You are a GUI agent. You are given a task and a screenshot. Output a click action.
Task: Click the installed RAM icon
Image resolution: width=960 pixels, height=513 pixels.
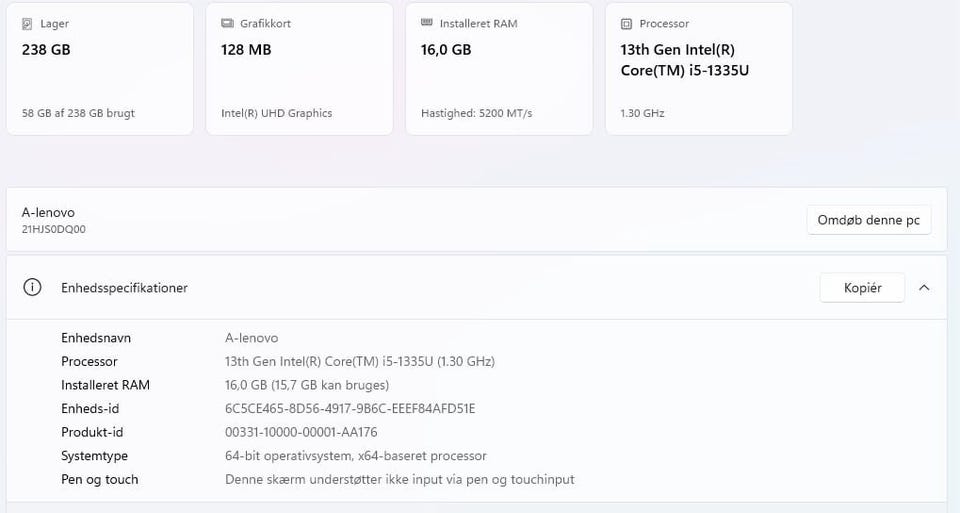426,23
